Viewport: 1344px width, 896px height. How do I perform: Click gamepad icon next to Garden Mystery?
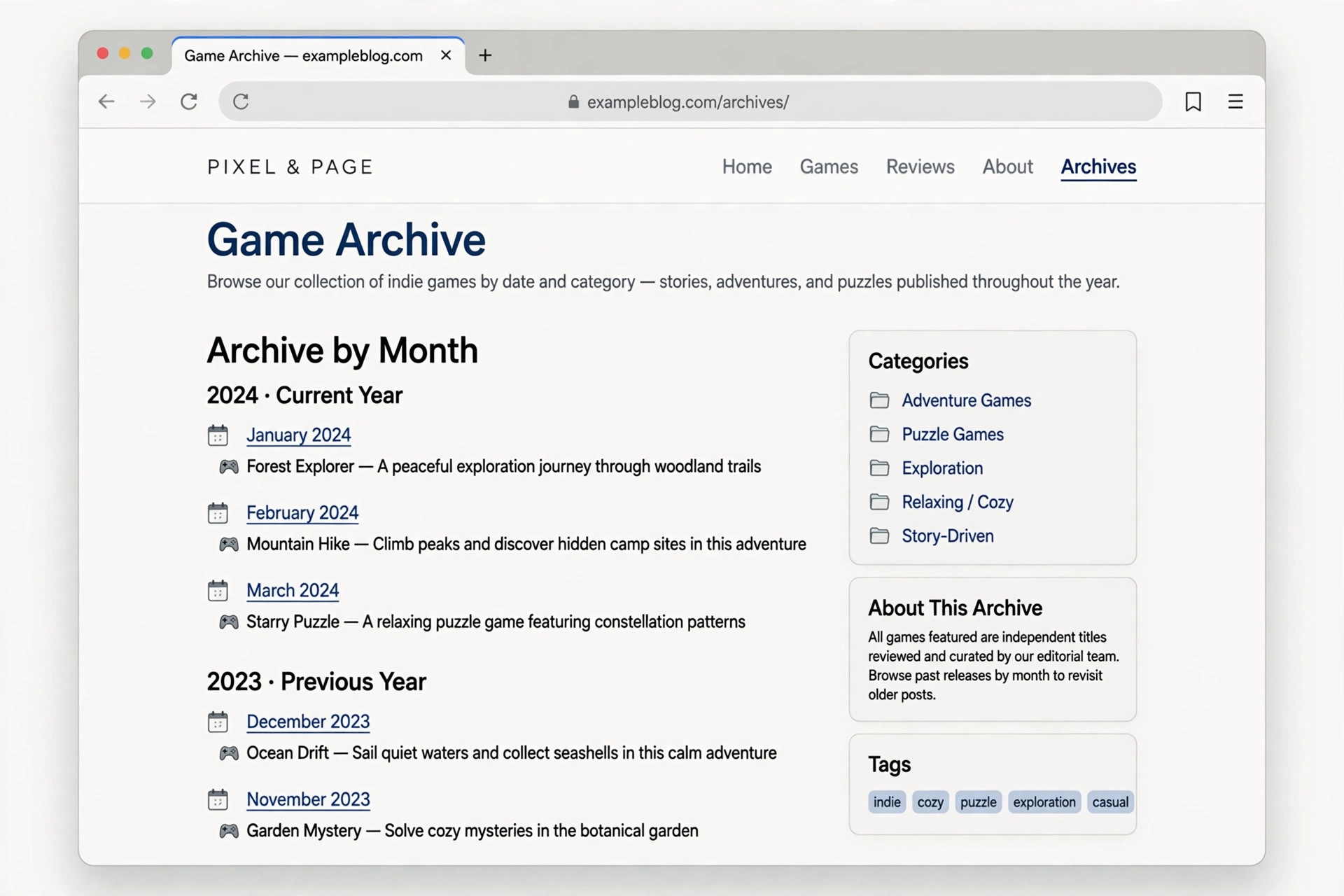[x=229, y=831]
